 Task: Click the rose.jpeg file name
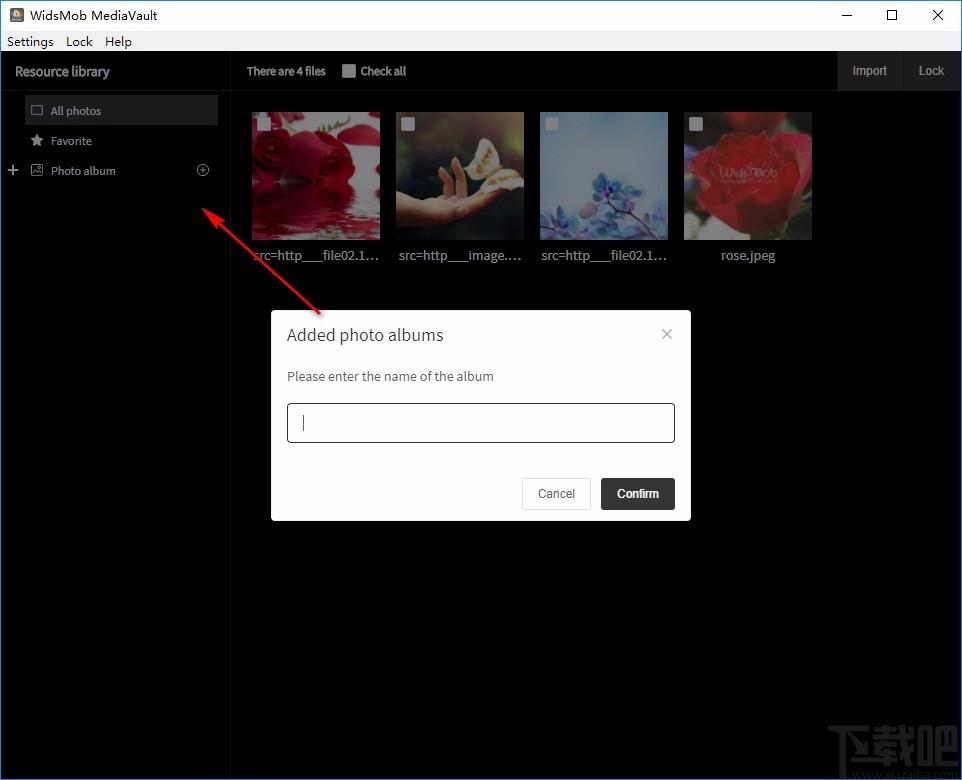click(748, 255)
